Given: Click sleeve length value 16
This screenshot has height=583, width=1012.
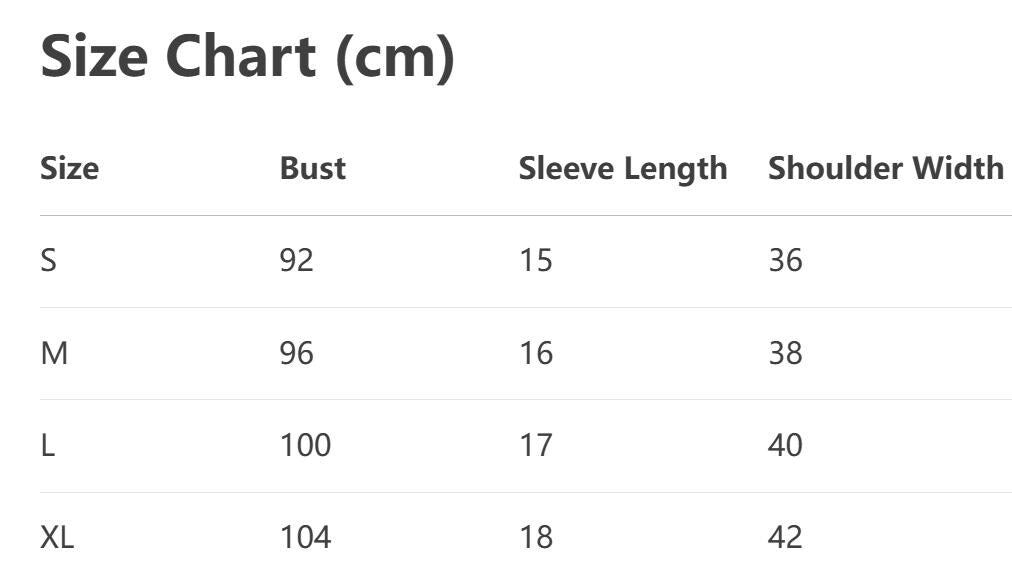Looking at the screenshot, I should [535, 353].
